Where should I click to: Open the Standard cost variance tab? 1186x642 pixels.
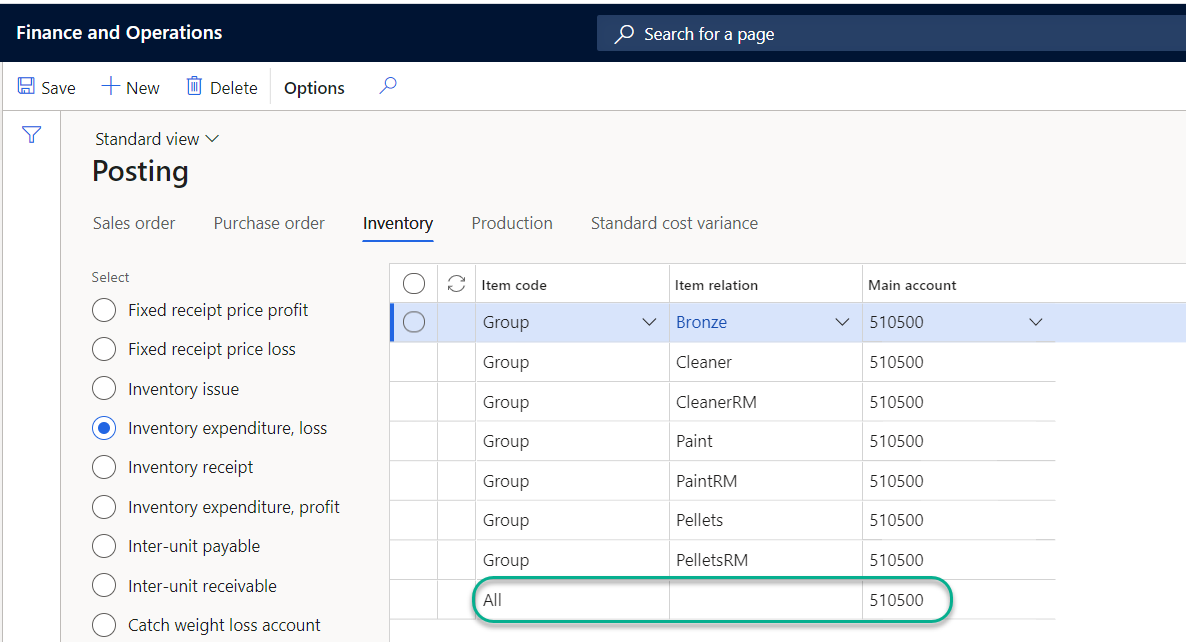point(674,223)
